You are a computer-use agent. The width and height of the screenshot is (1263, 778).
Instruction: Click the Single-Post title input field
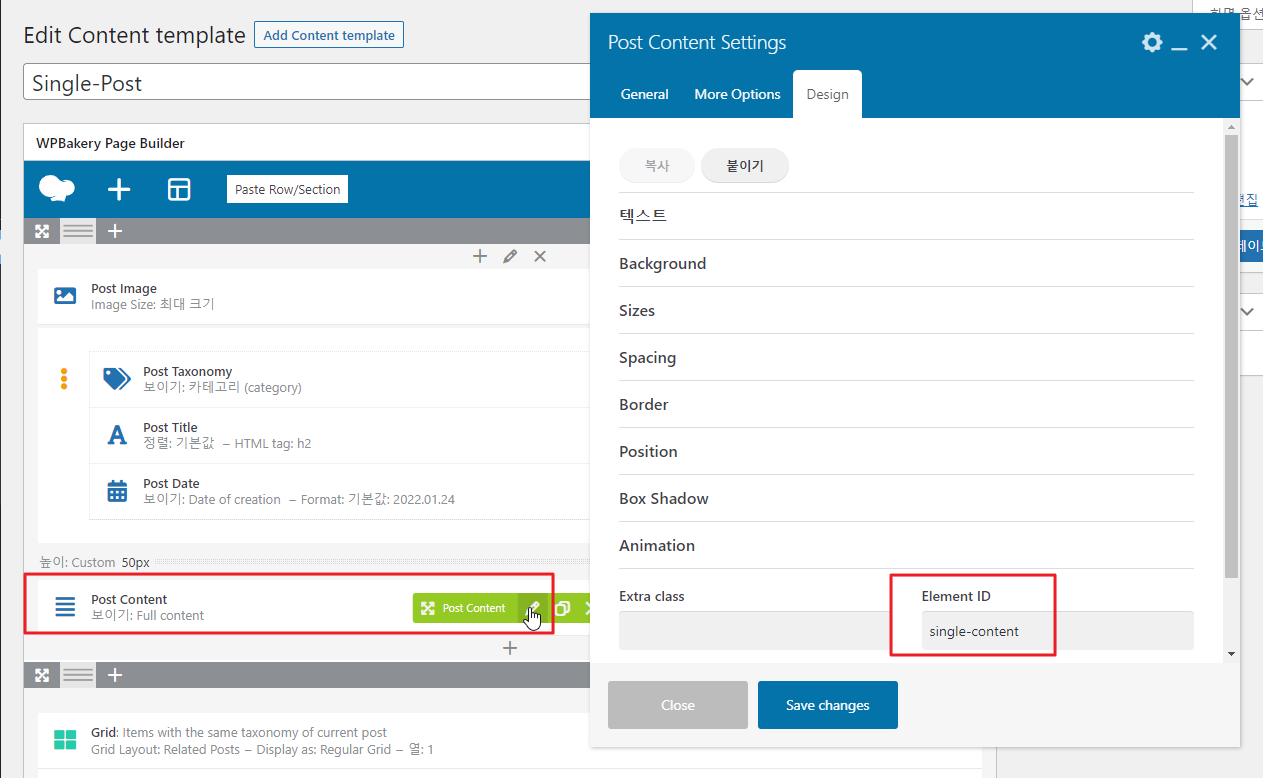306,83
